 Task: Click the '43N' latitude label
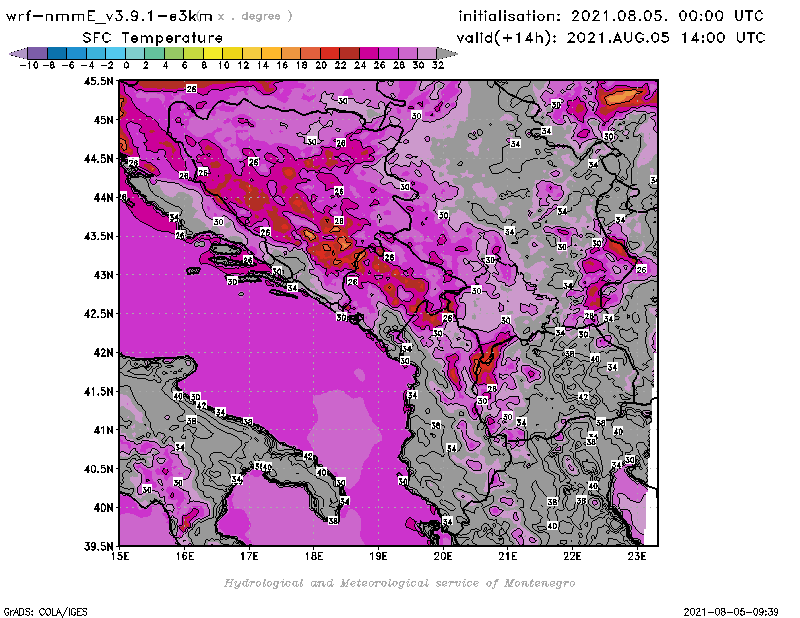point(103,275)
